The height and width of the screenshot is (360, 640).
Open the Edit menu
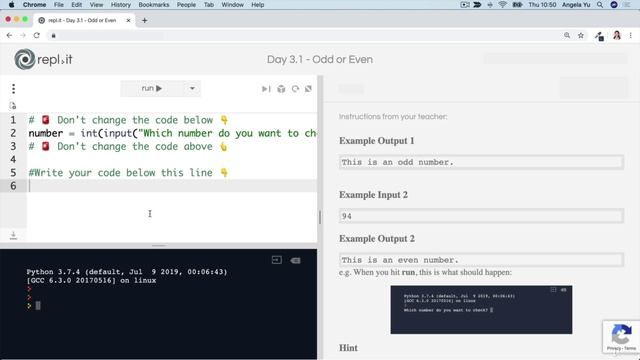76,5
